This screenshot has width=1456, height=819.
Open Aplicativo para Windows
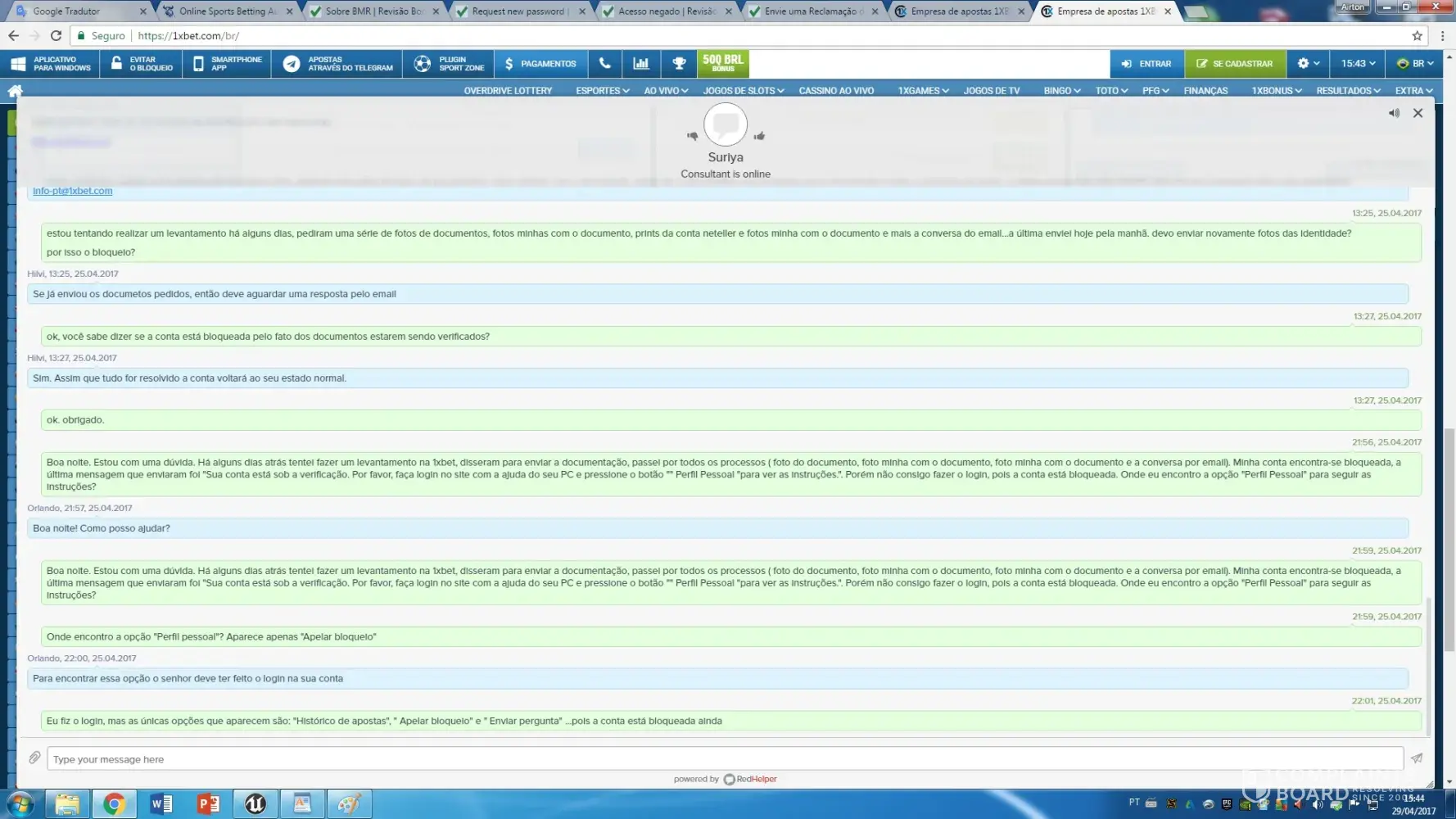[50, 64]
